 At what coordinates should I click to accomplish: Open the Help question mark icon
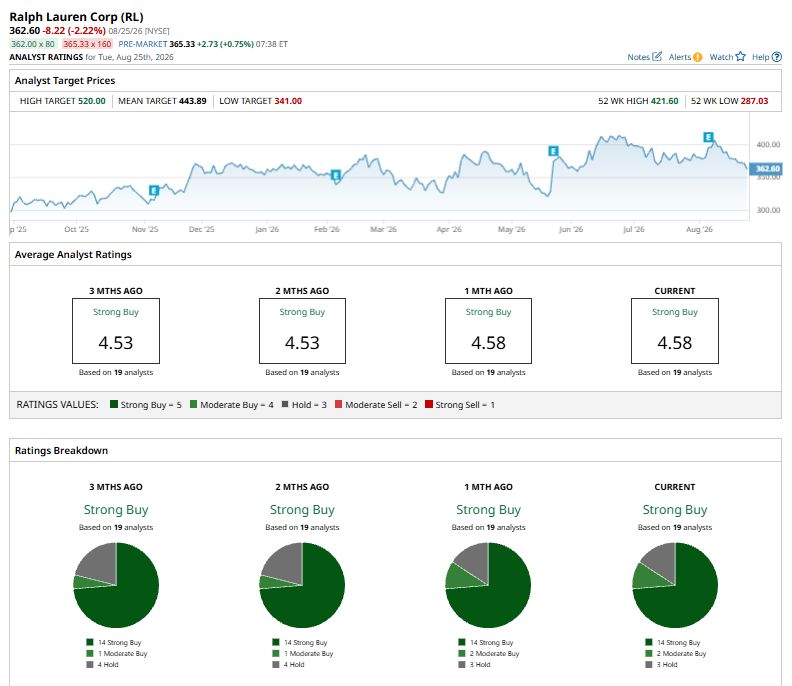point(777,57)
